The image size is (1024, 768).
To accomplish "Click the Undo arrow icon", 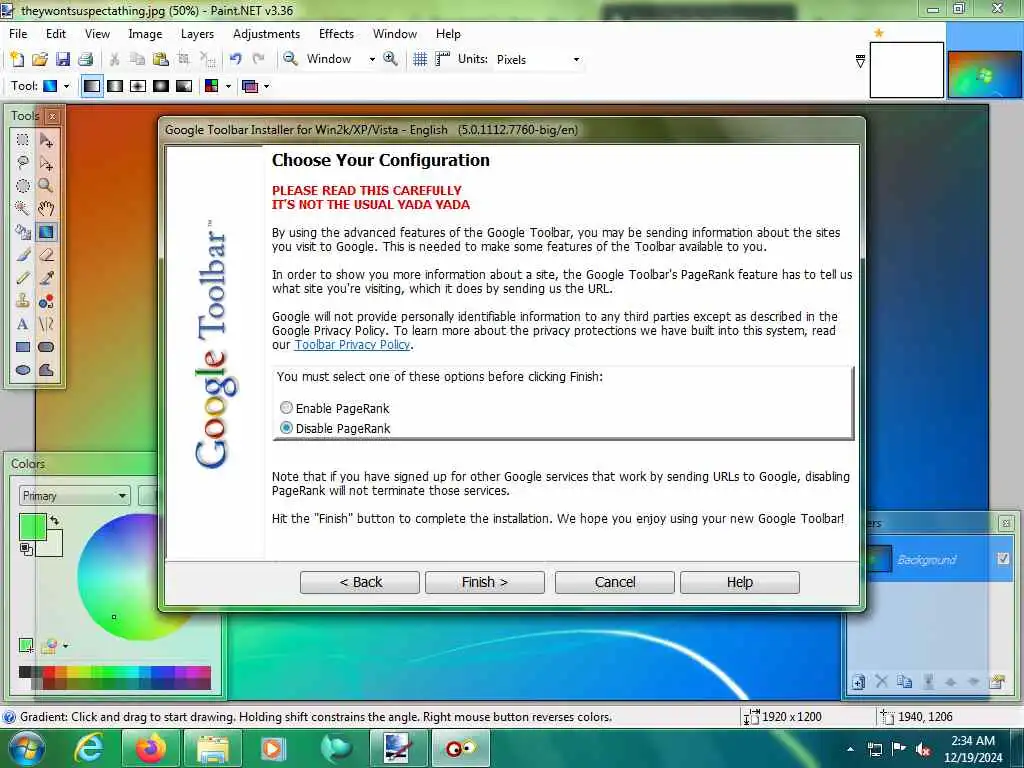I will (x=236, y=59).
